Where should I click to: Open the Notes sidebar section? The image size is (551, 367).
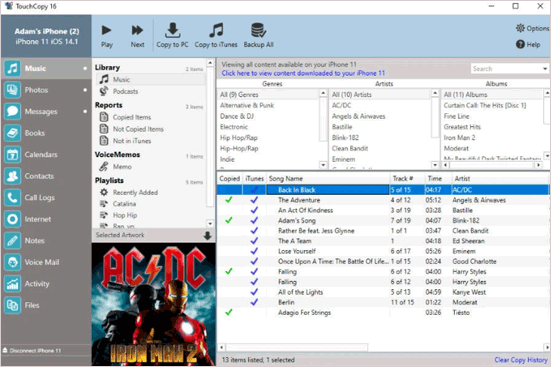tap(46, 240)
